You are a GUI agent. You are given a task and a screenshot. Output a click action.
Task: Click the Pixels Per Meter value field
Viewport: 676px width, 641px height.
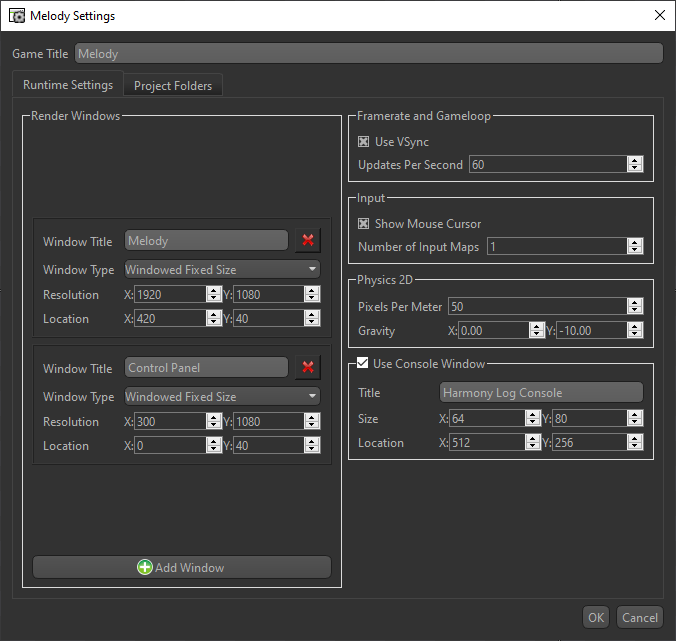click(538, 306)
